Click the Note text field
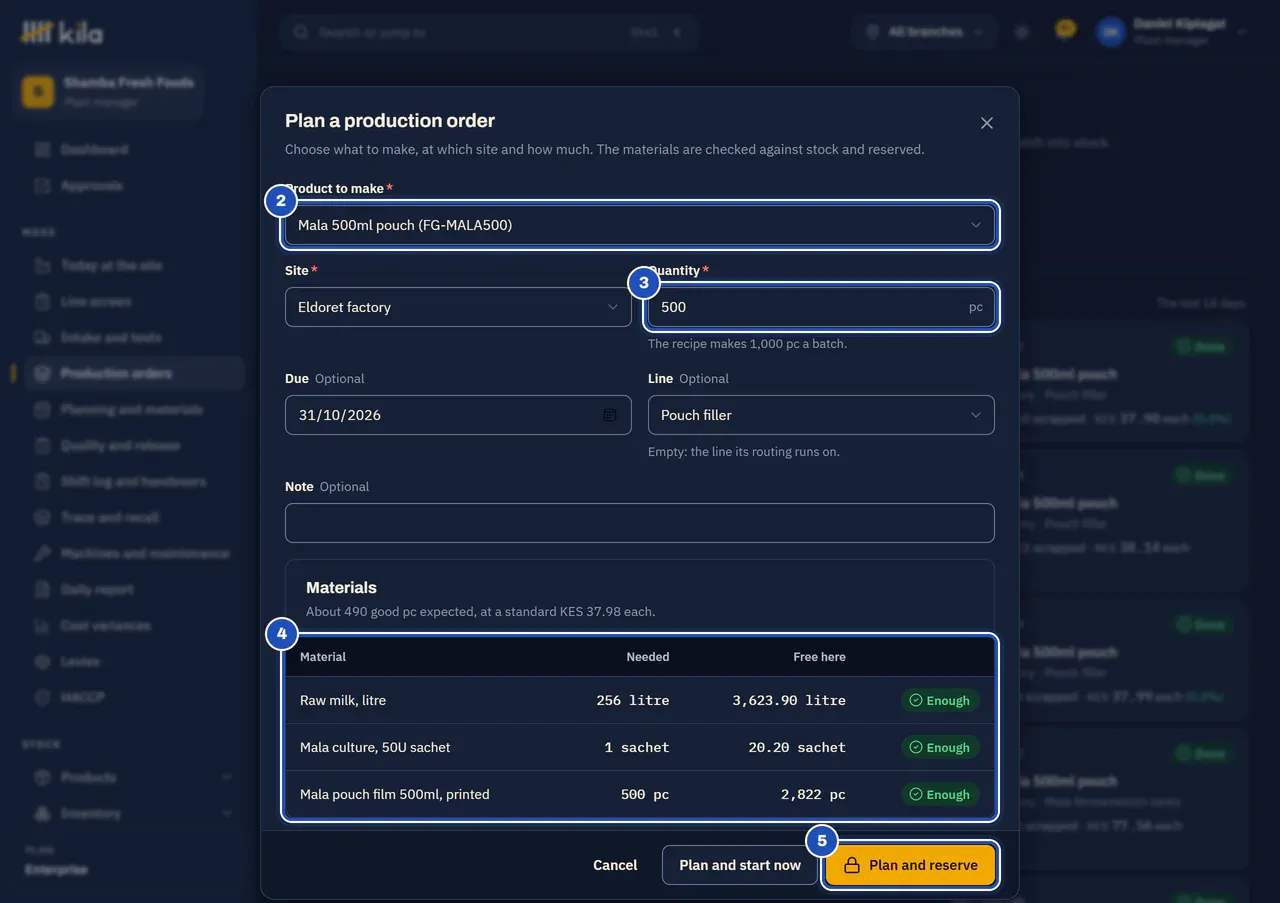Viewport: 1280px width, 903px height. point(640,523)
